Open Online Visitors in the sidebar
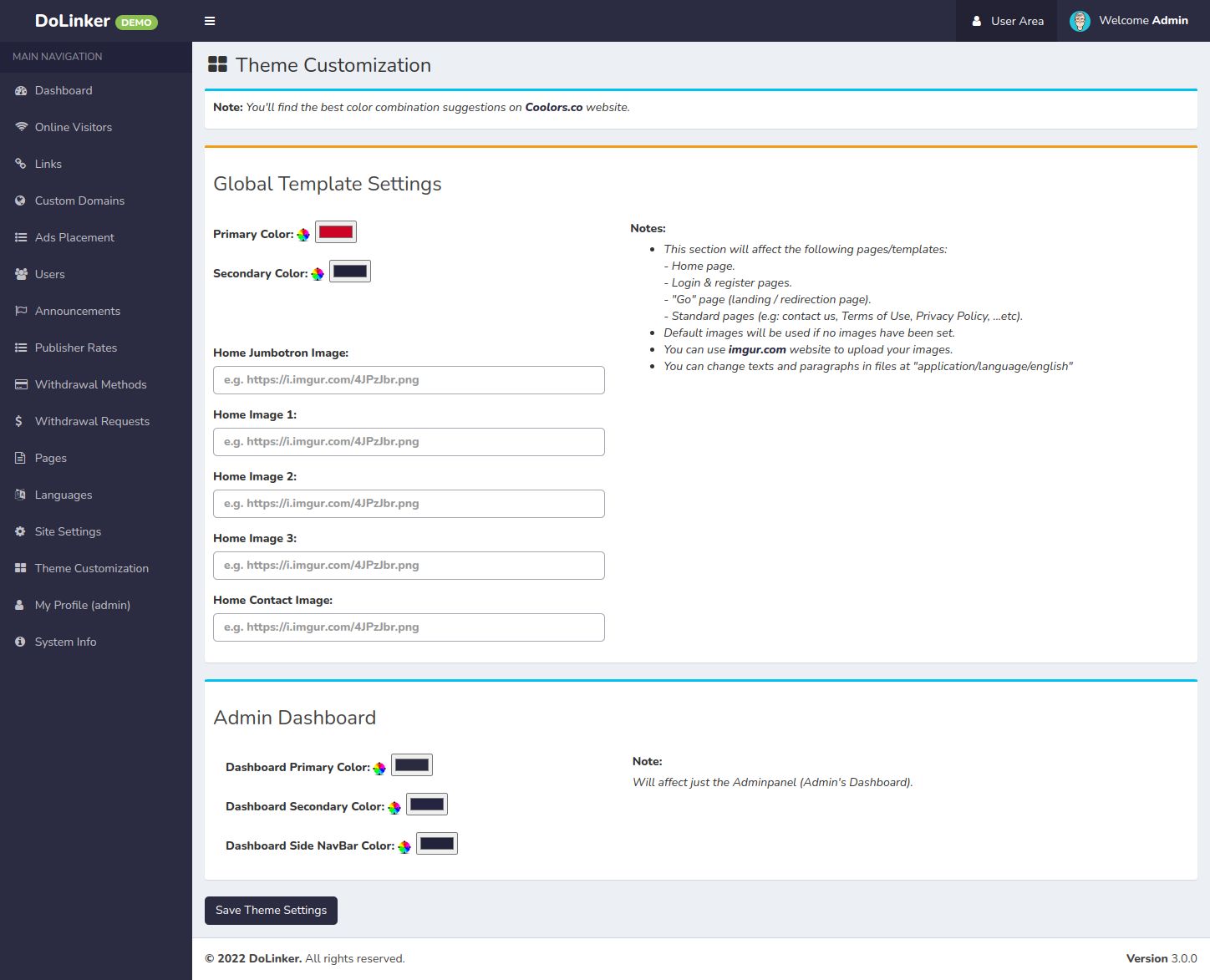 pos(96,127)
